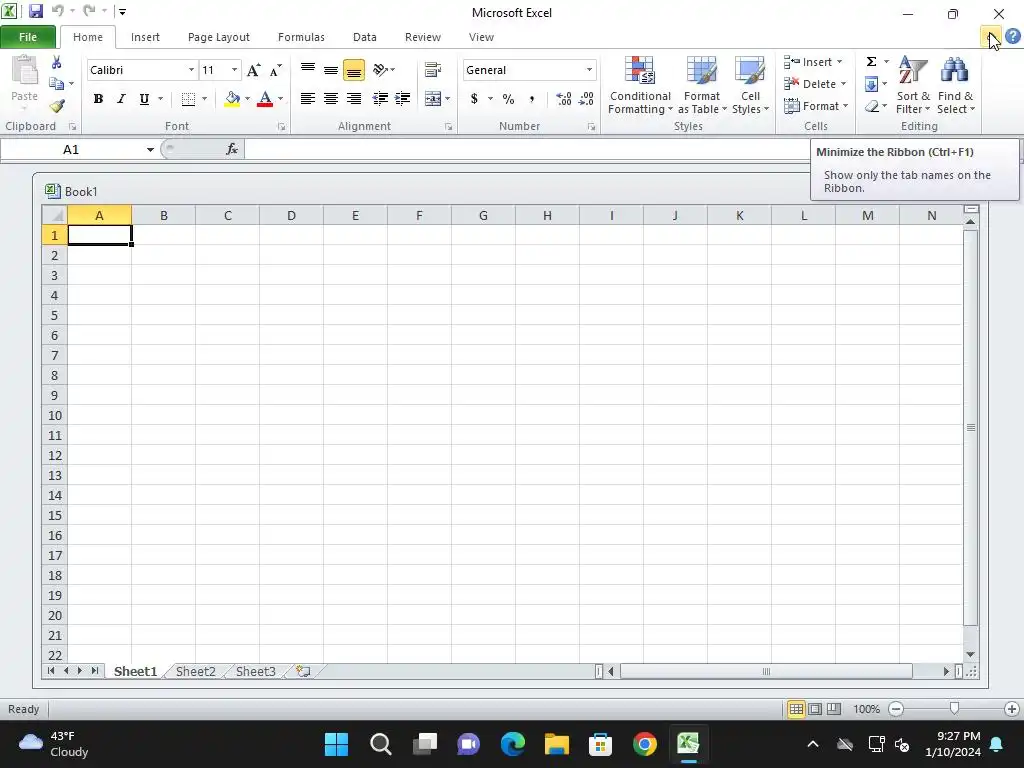Apply Comma Style number format
The image size is (1024, 768).
[532, 99]
